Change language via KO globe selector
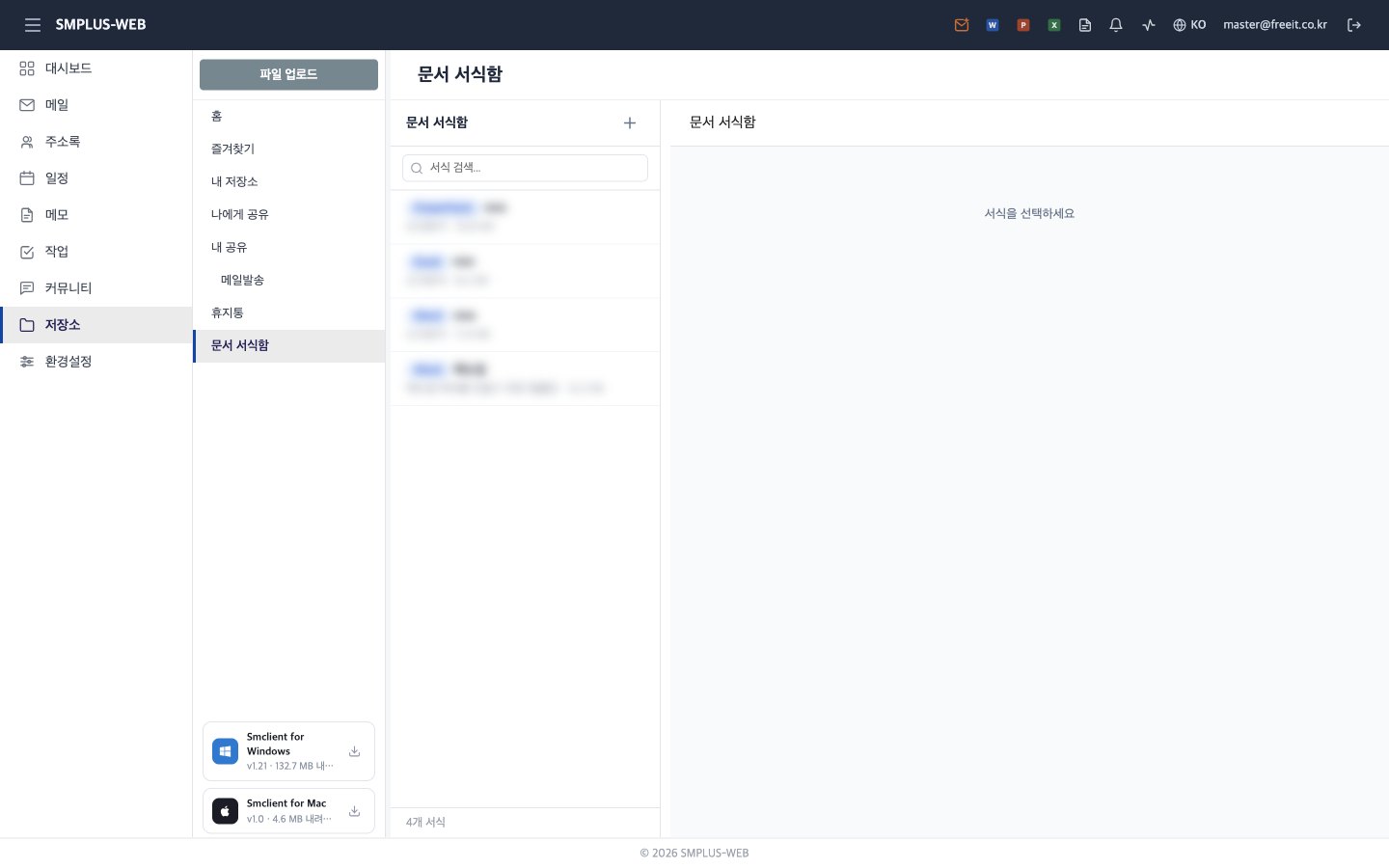 (1189, 25)
